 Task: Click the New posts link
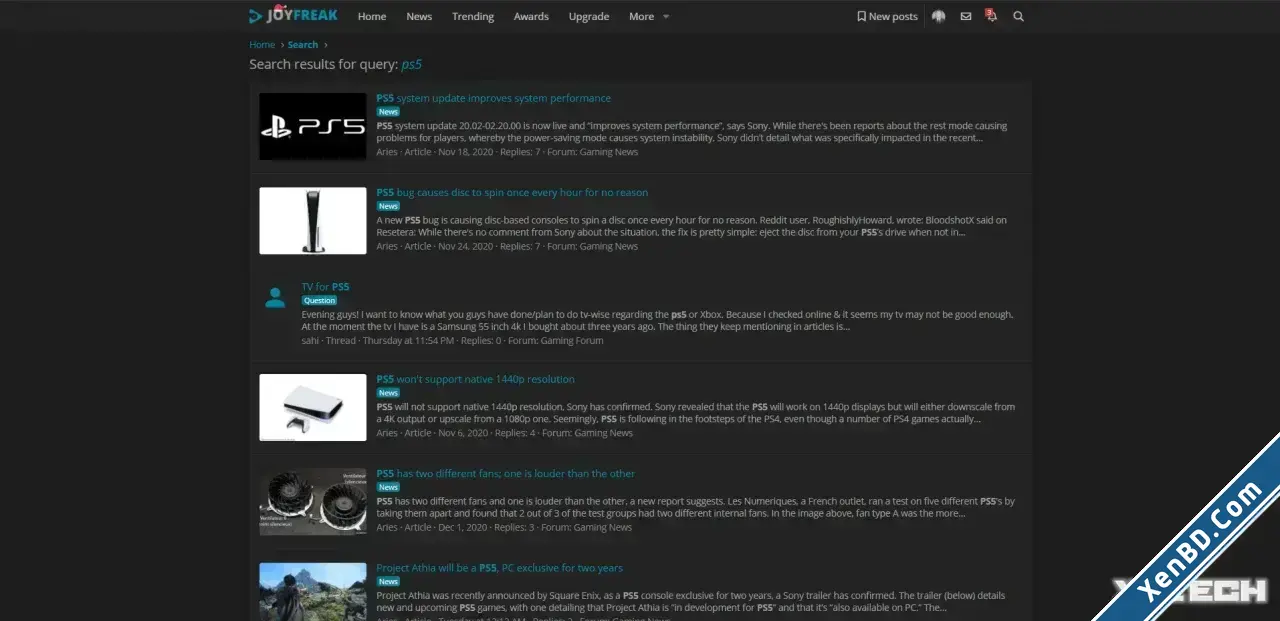point(887,16)
